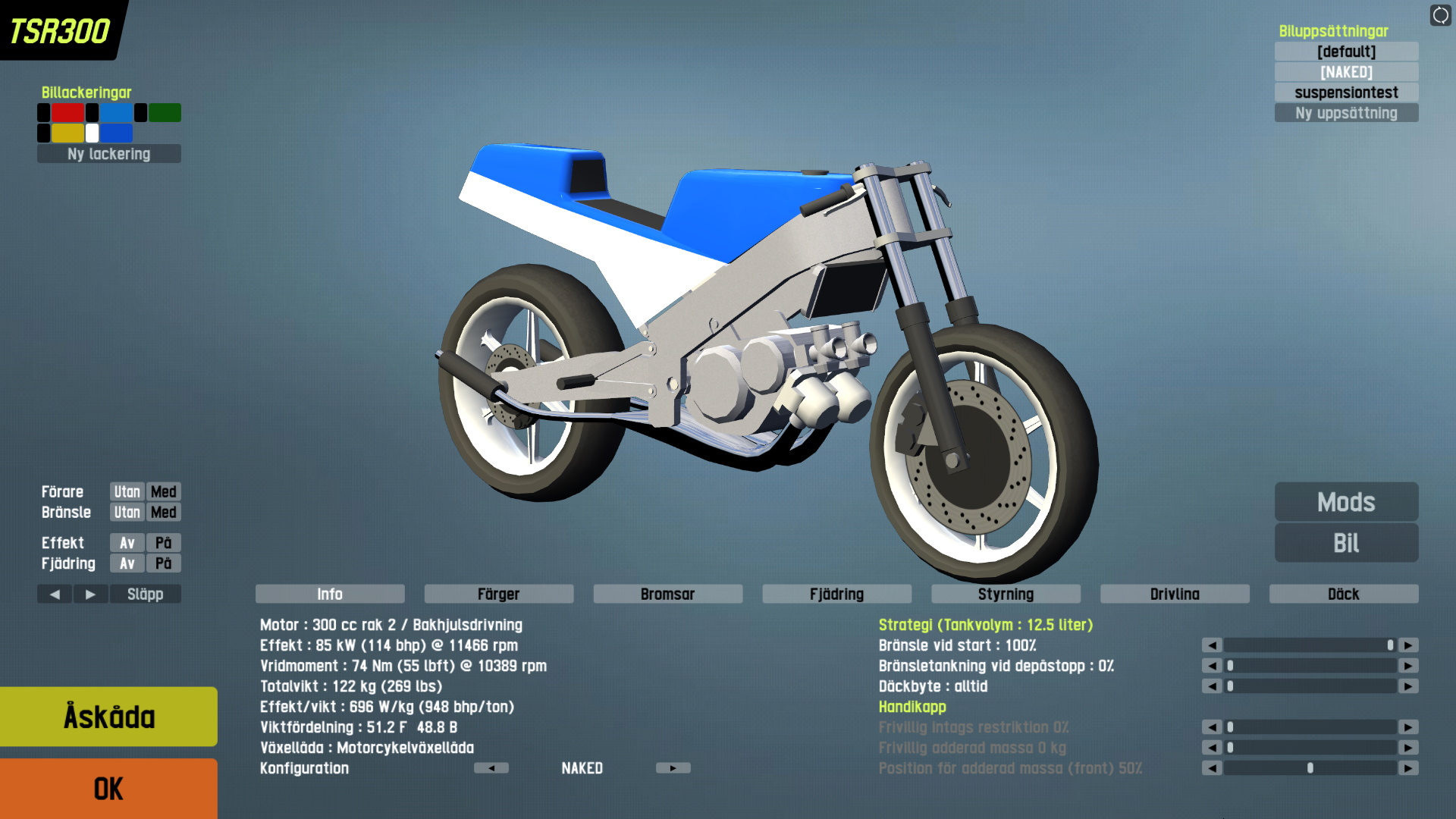Viewport: 1456px width, 819px height.
Task: Set Bränsle to Utan
Action: pyautogui.click(x=127, y=513)
